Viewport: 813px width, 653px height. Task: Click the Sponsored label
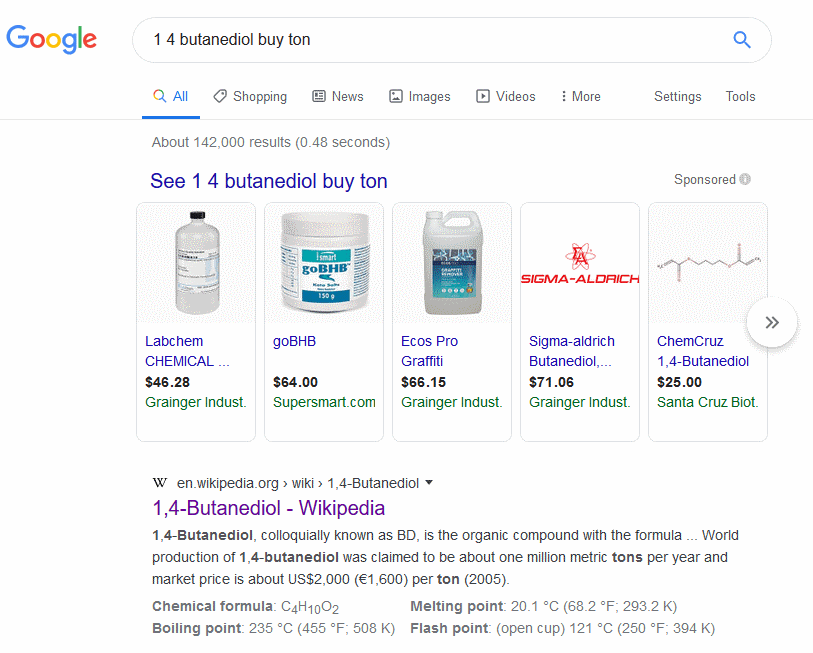[705, 179]
